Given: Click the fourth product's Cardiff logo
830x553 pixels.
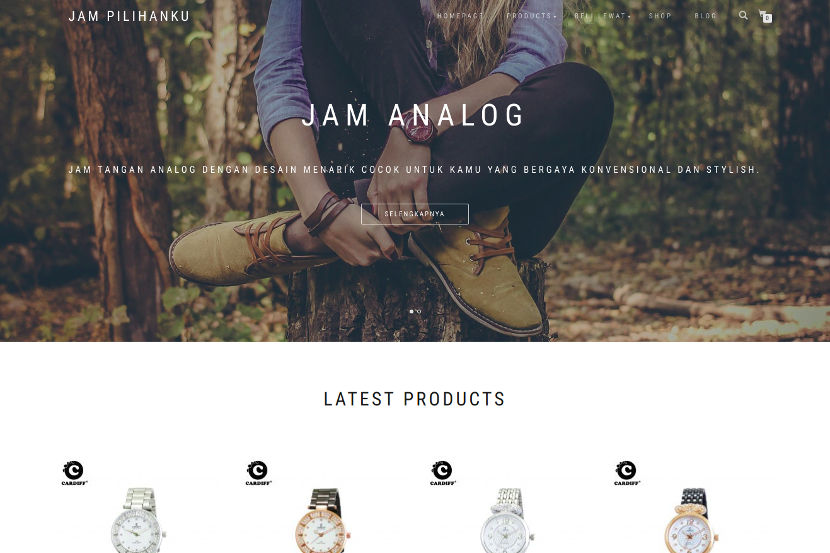Looking at the screenshot, I should point(627,473).
